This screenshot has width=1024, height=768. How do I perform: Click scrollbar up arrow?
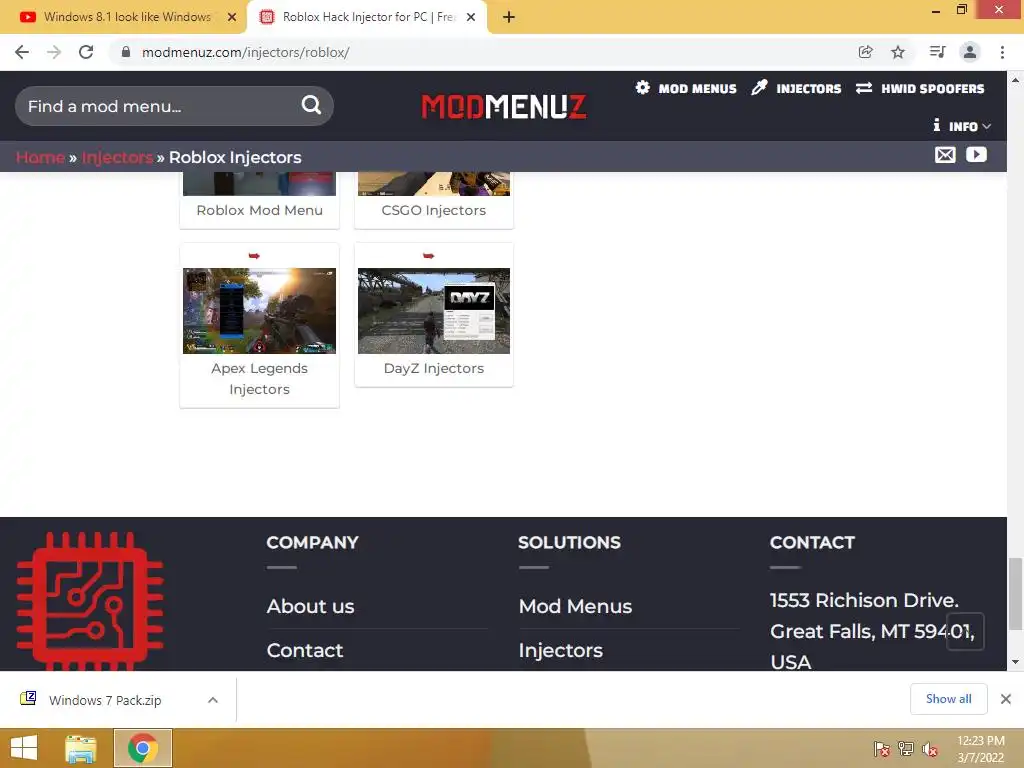pyautogui.click(x=1015, y=80)
